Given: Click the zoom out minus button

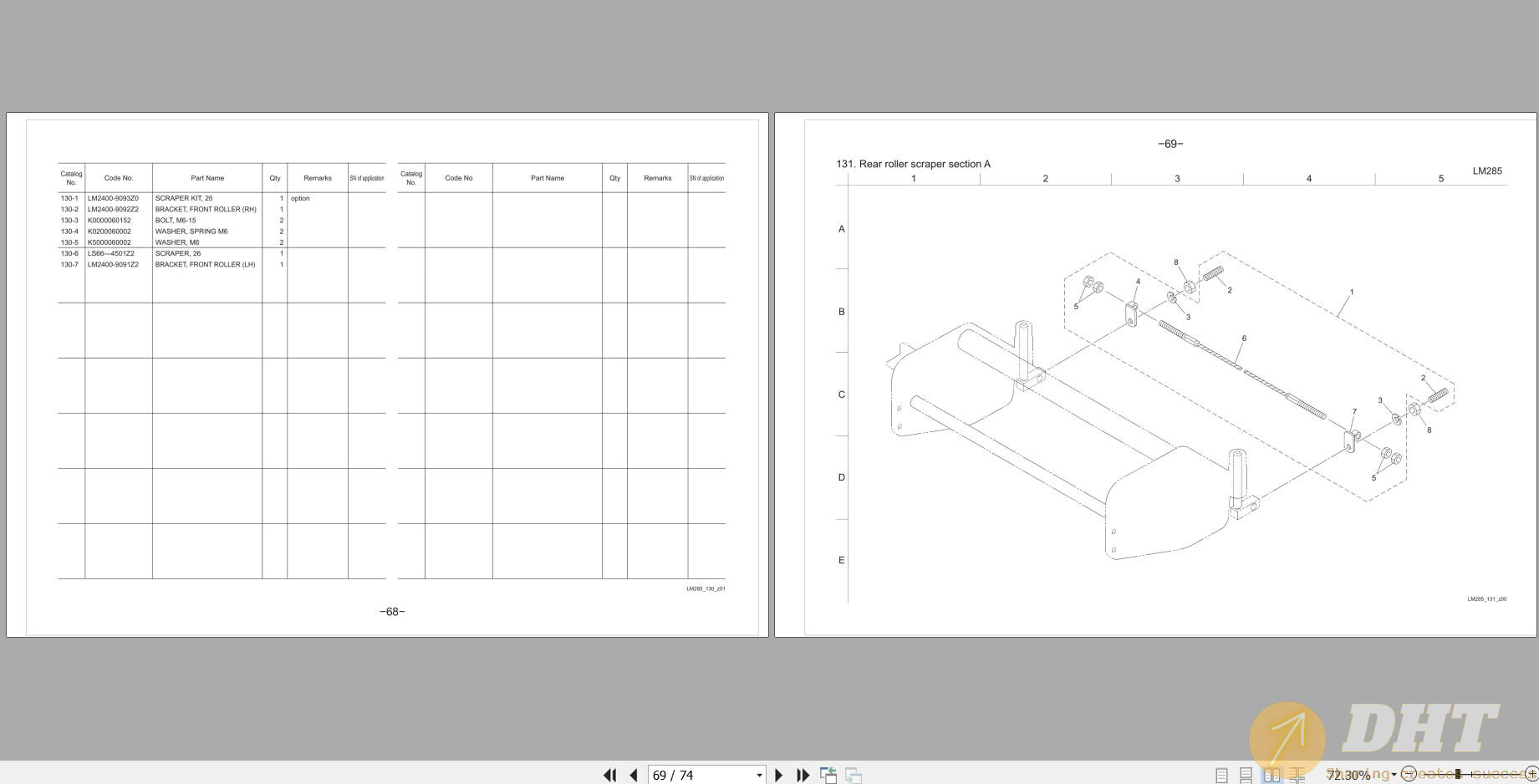Looking at the screenshot, I should click(1408, 774).
